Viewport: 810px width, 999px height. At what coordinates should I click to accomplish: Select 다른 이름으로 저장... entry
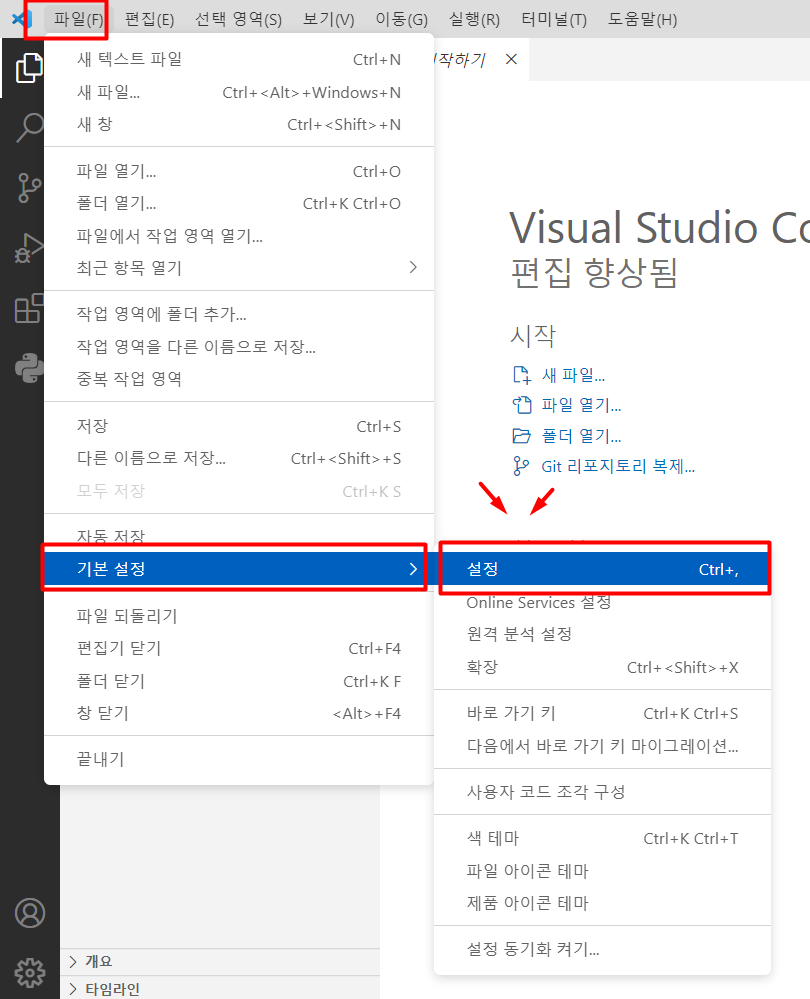click(239, 458)
